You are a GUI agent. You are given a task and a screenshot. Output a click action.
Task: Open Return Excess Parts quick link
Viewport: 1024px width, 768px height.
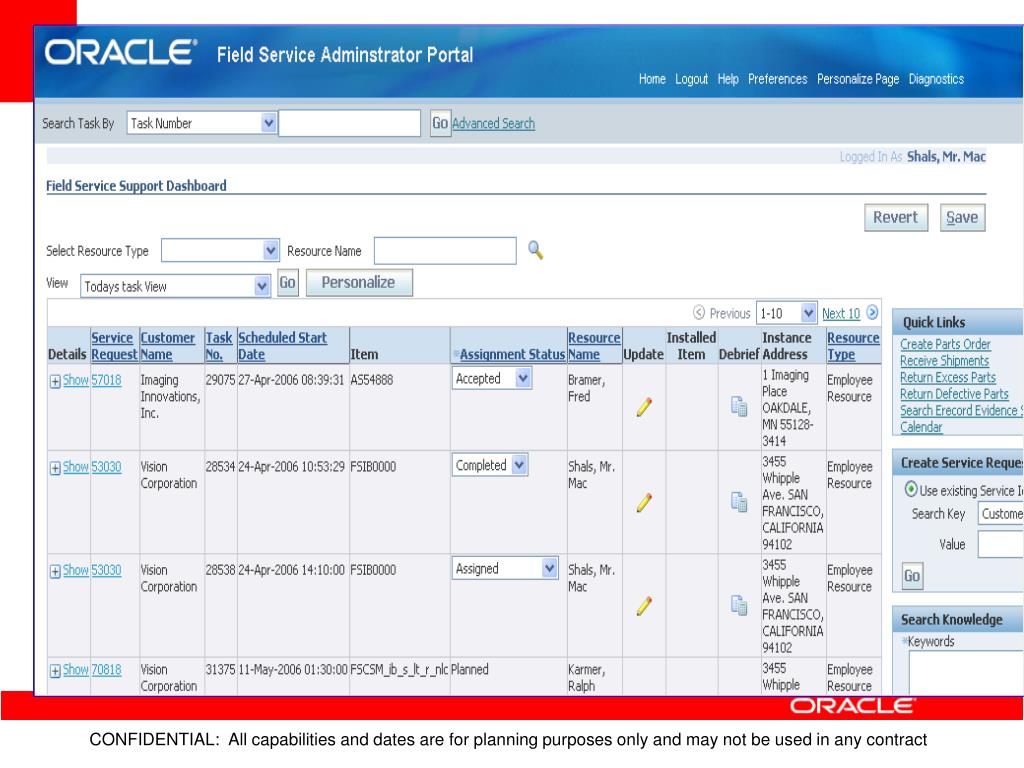pyautogui.click(x=948, y=377)
